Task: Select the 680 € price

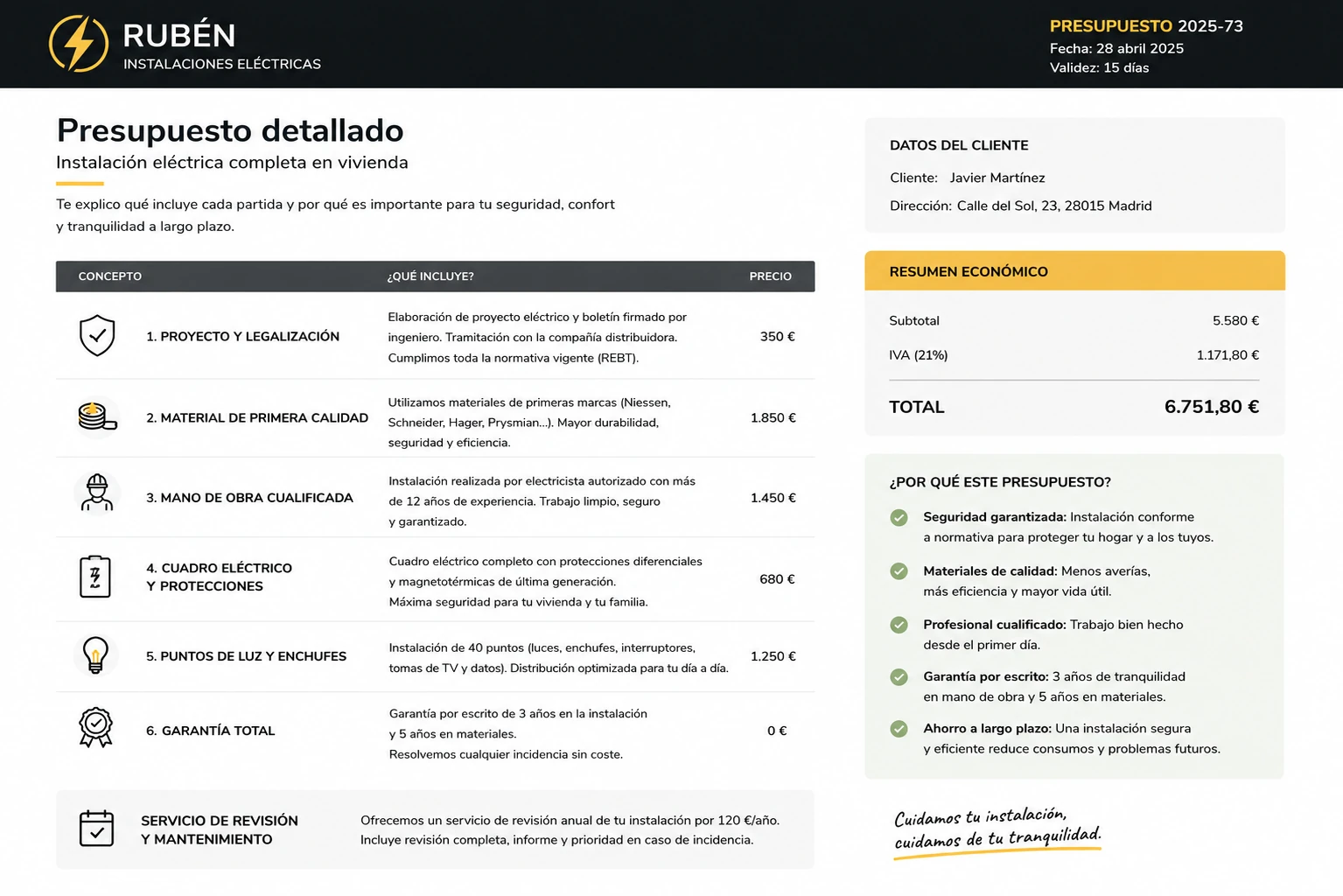Action: (777, 578)
